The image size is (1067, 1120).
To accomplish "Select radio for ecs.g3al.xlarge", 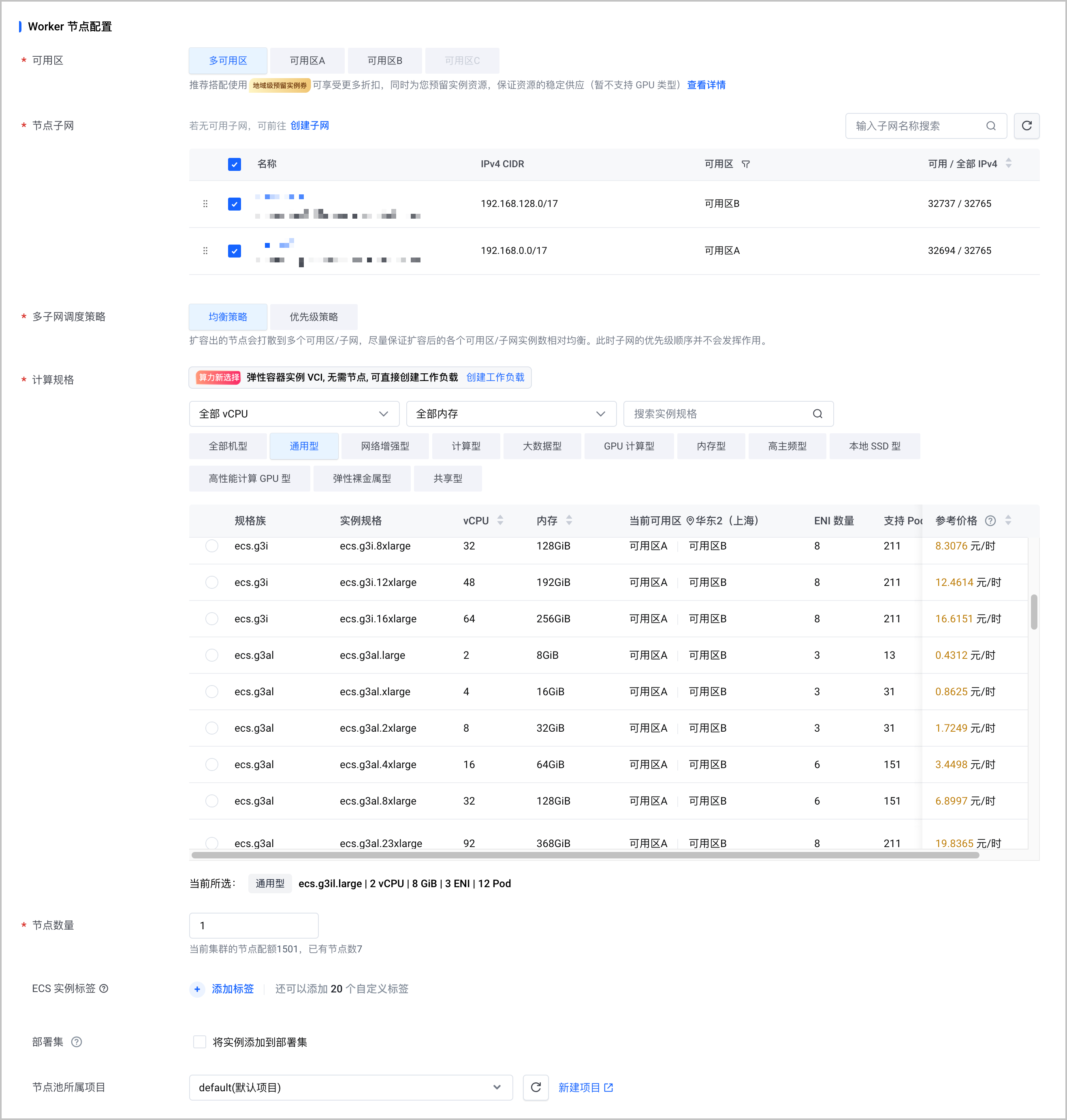I will point(211,691).
